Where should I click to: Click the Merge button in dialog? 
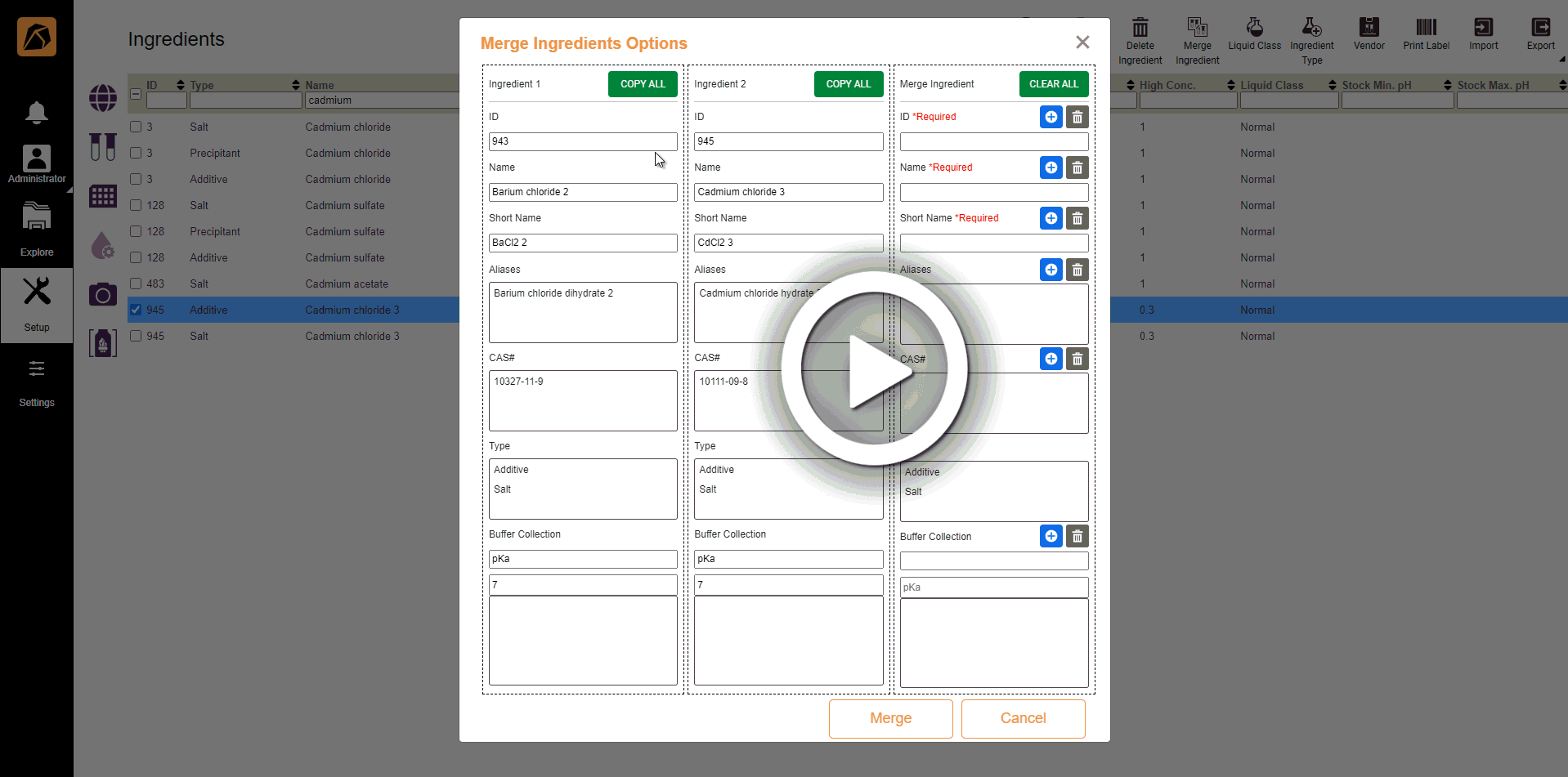click(890, 718)
